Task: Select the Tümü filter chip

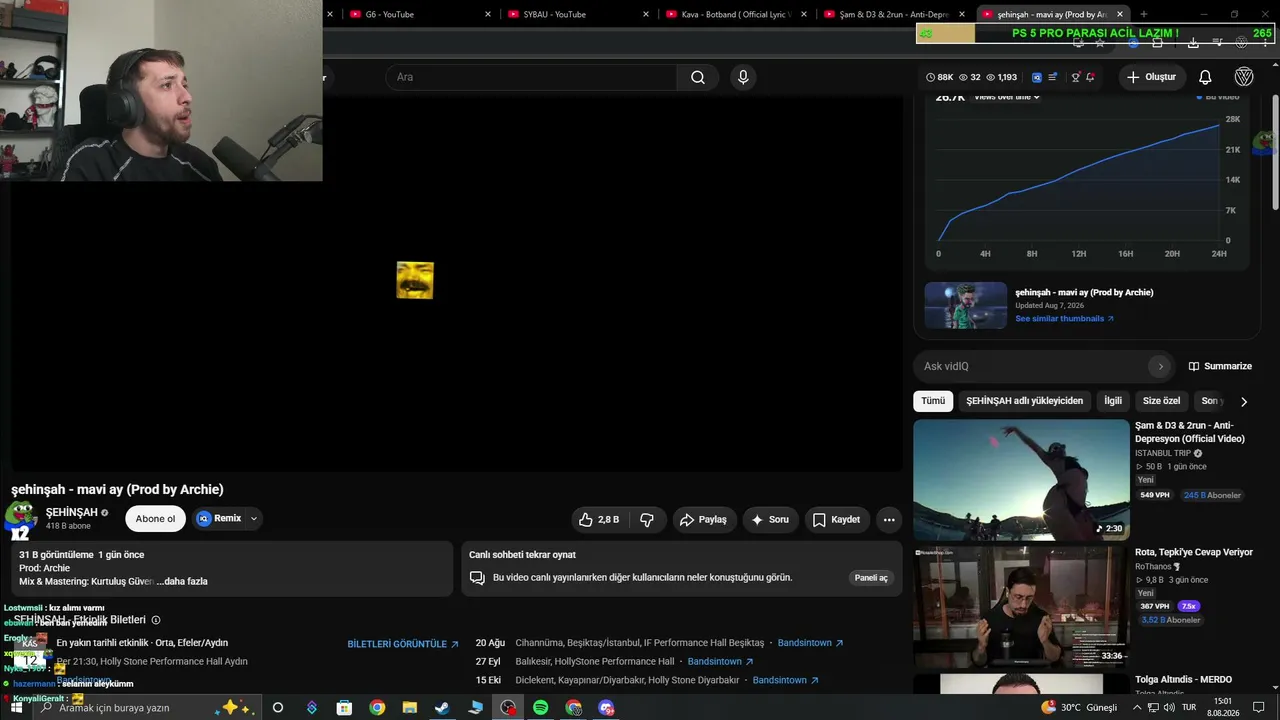Action: (x=933, y=401)
